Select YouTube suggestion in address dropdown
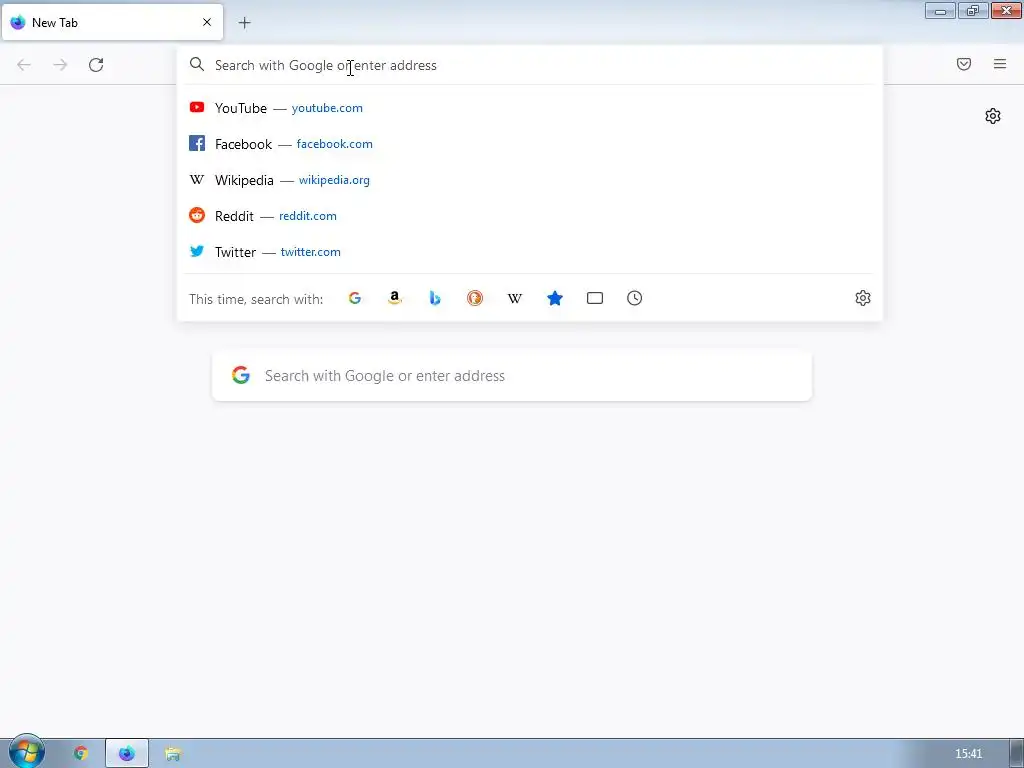The image size is (1024, 768). [530, 108]
